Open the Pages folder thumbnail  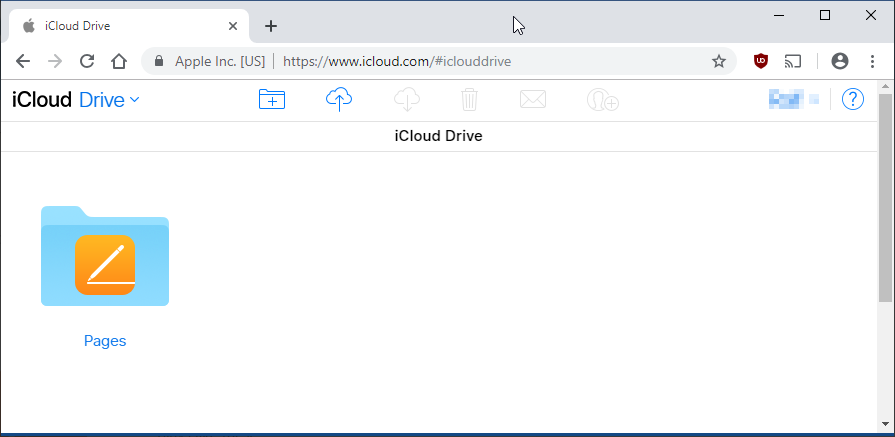pos(105,256)
